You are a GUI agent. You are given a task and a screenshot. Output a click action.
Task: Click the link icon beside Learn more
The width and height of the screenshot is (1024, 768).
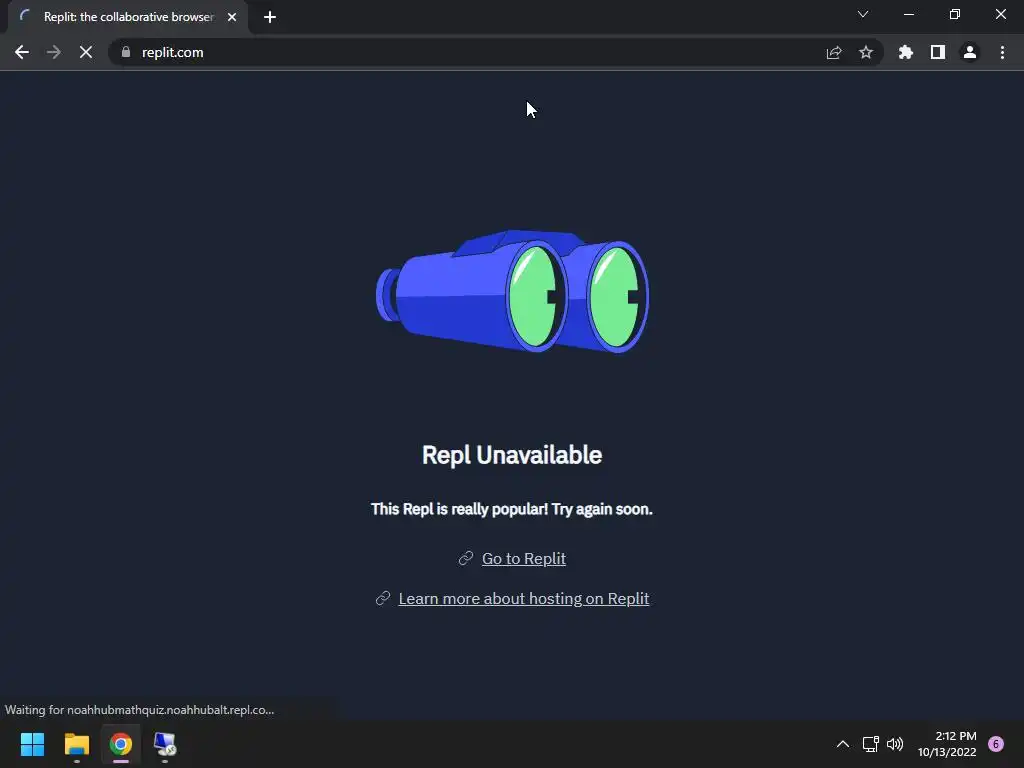383,598
